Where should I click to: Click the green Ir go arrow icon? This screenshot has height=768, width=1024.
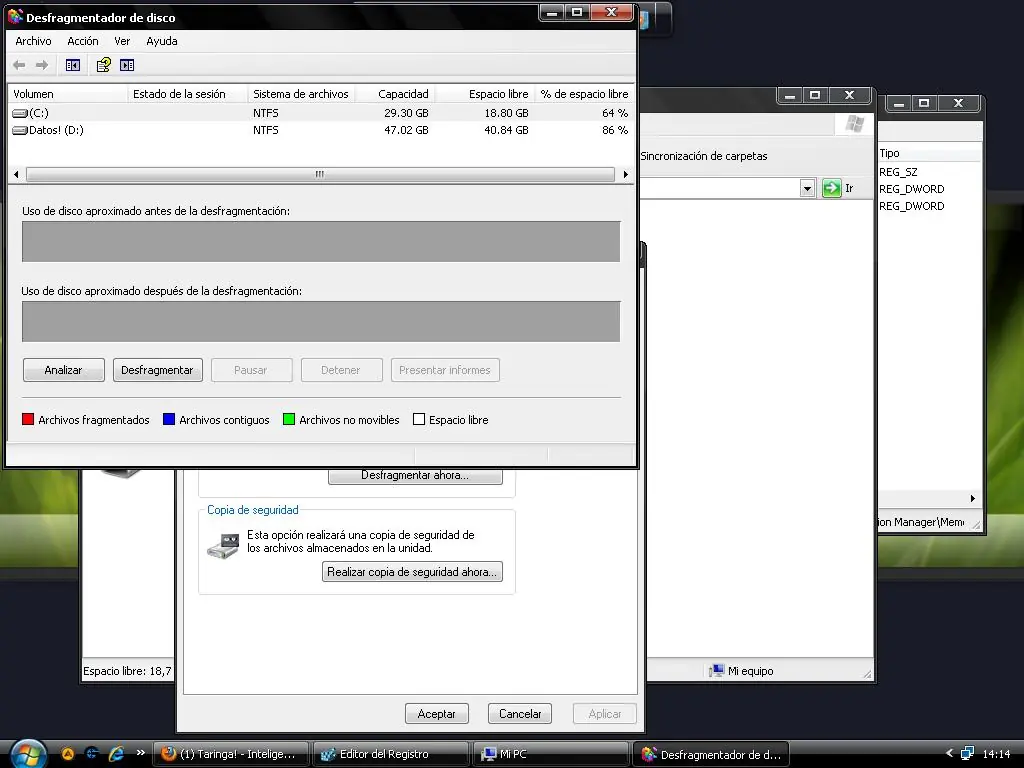coord(831,188)
